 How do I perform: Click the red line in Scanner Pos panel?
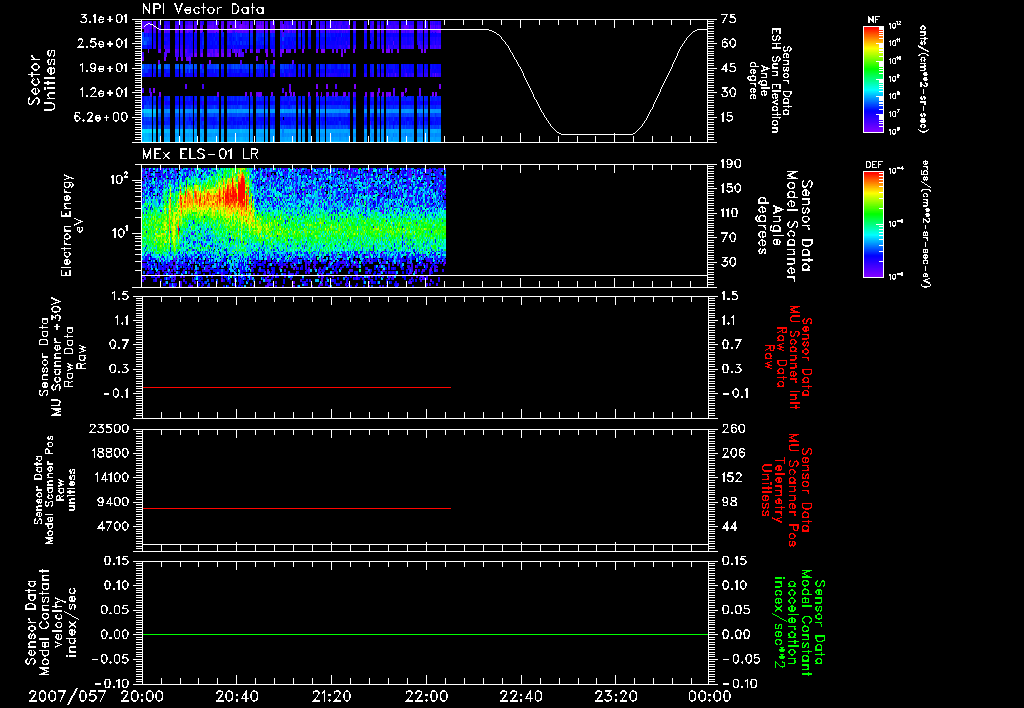[296, 508]
